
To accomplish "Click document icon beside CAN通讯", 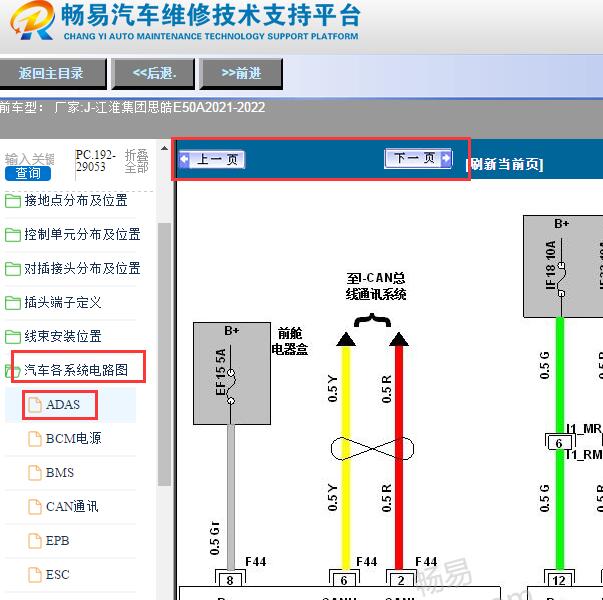I will tap(35, 507).
